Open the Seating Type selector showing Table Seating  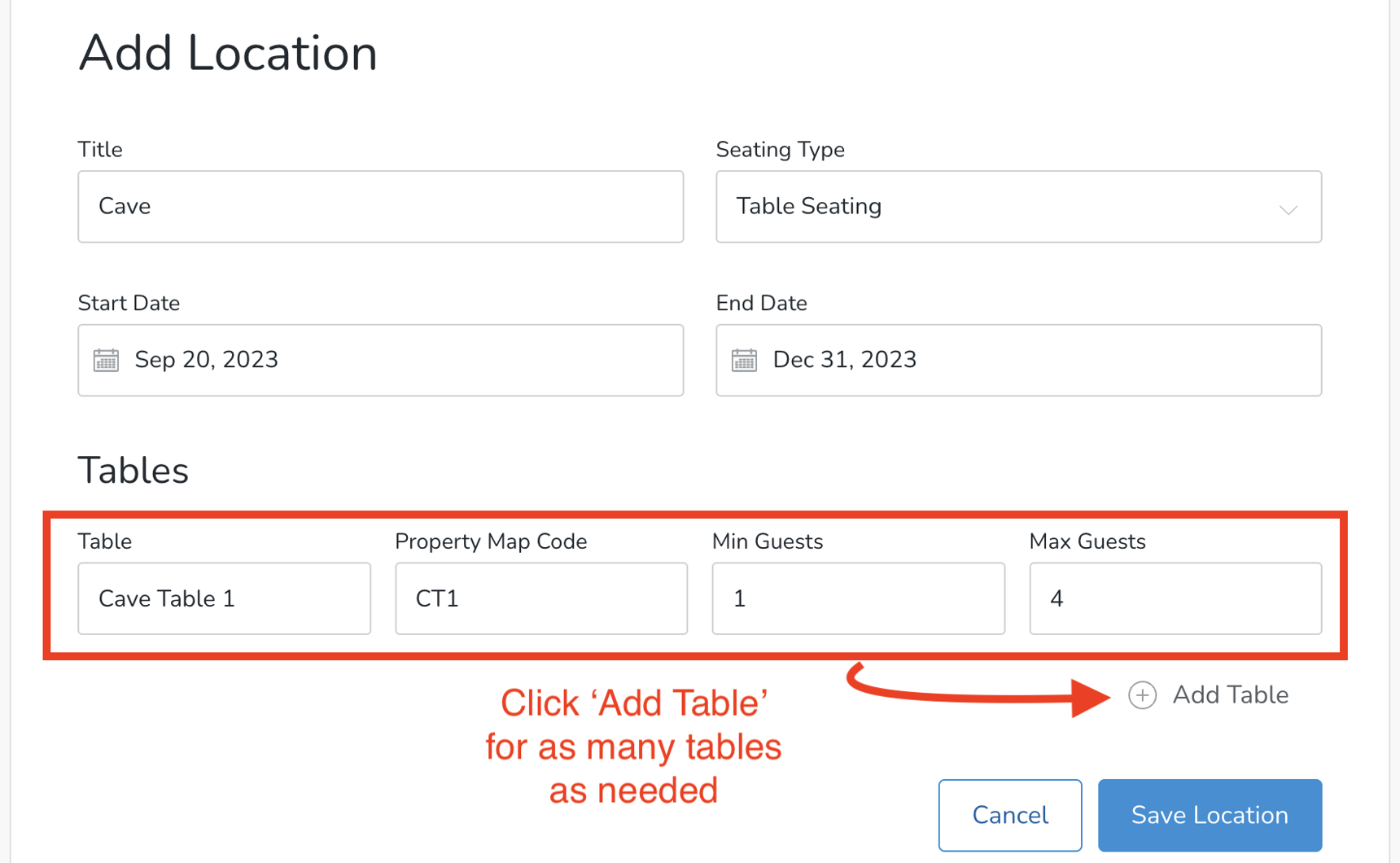click(x=1017, y=207)
